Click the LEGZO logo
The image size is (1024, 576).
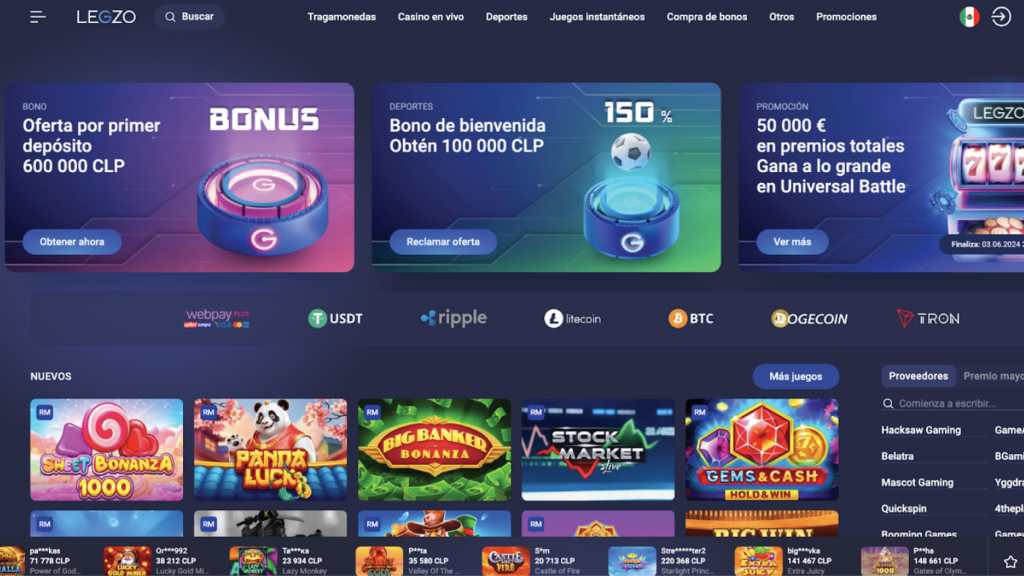(106, 17)
